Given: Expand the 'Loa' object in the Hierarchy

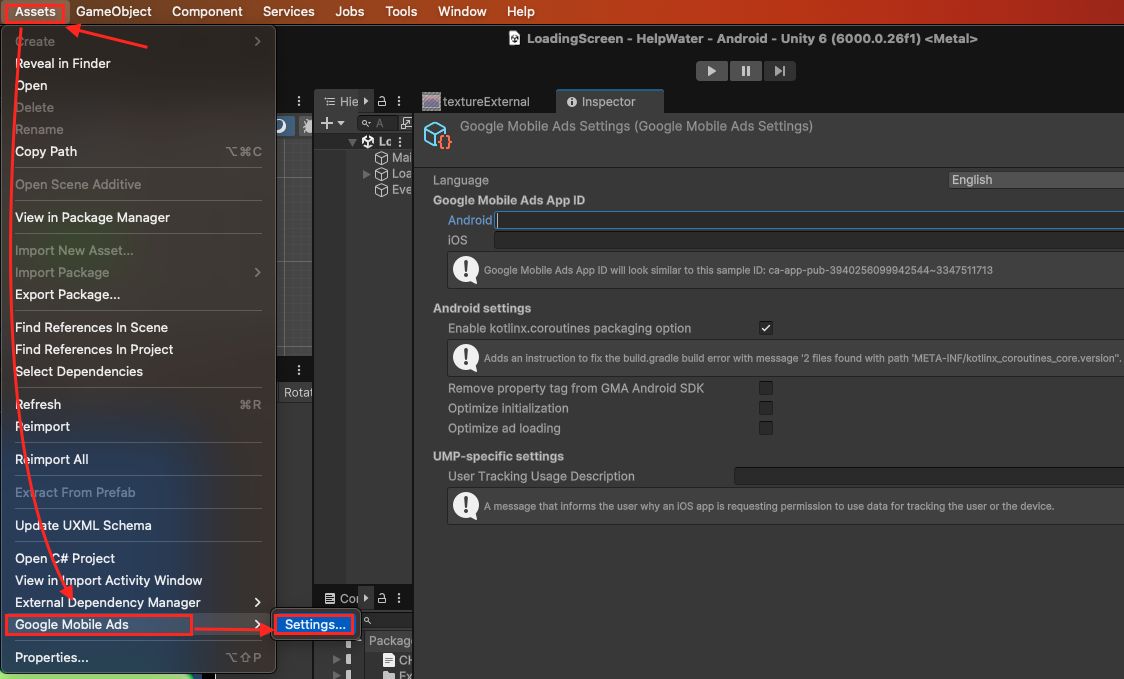Looking at the screenshot, I should 366,174.
